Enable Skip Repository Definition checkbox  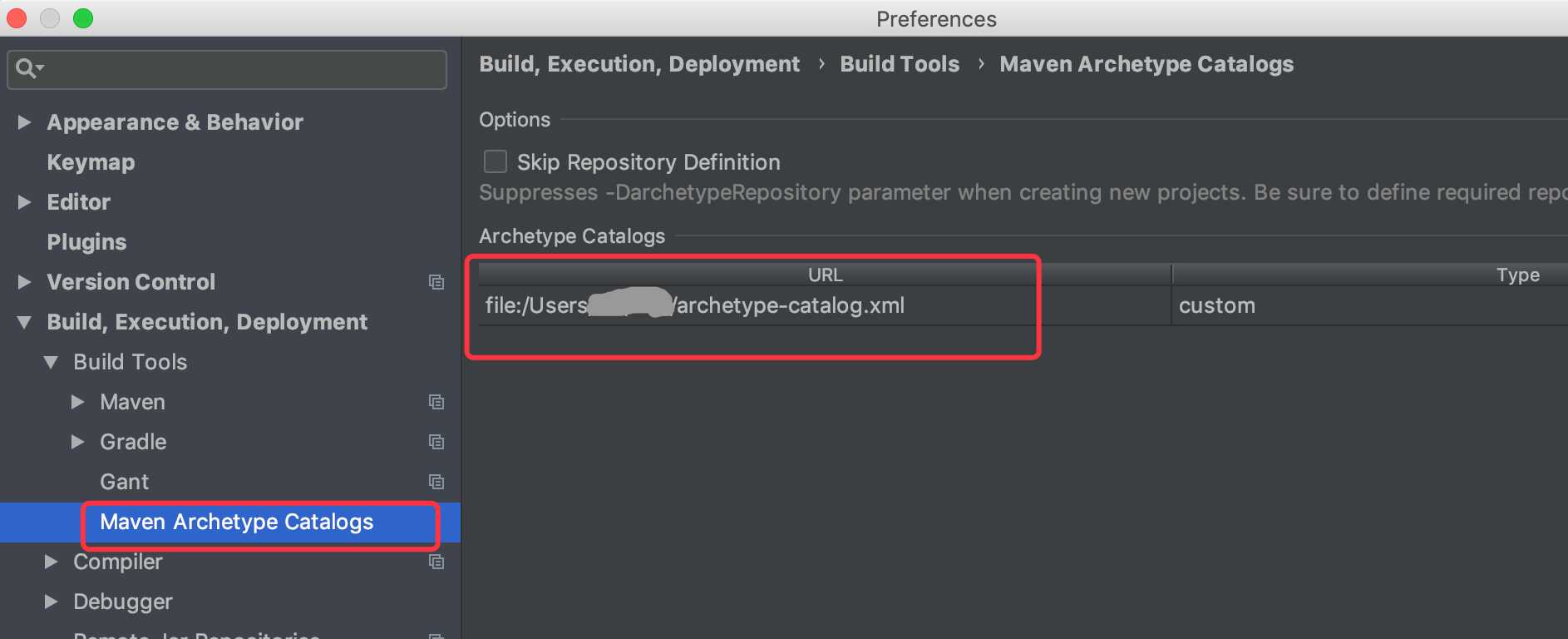pos(496,161)
